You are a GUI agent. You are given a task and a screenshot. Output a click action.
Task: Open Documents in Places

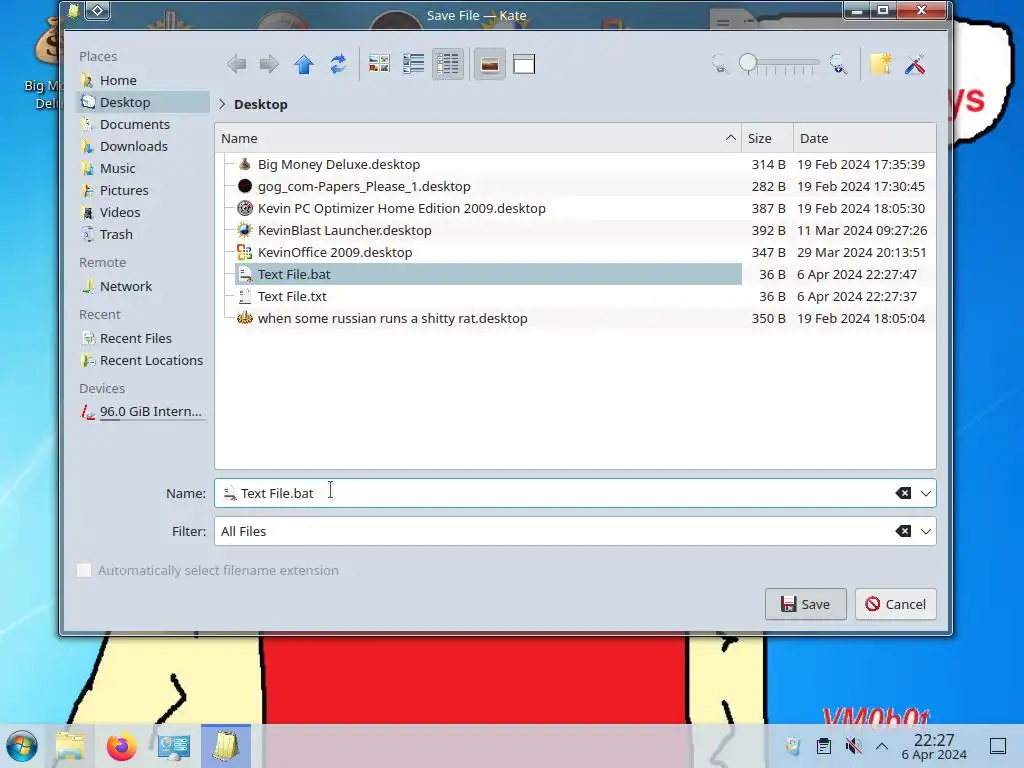tap(142, 124)
